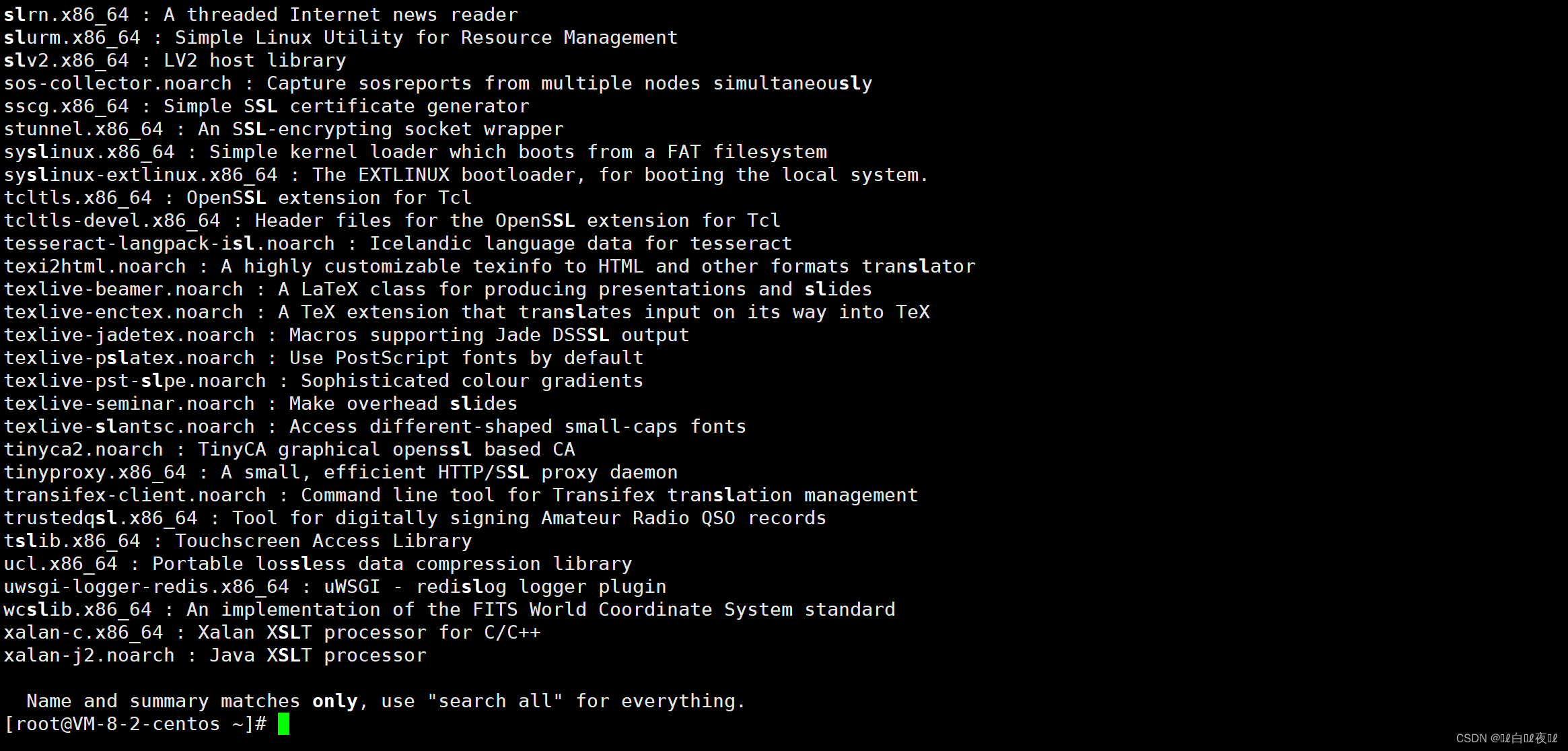1568x751 pixels.
Task: Click the quoted "search all" hint text
Action: 495,701
